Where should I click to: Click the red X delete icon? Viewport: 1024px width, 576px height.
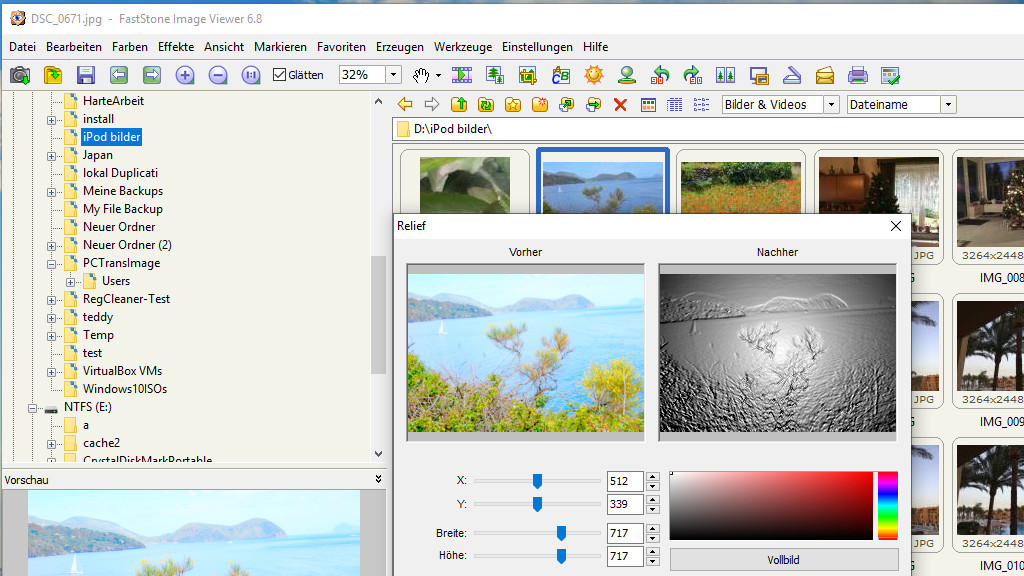pyautogui.click(x=620, y=105)
